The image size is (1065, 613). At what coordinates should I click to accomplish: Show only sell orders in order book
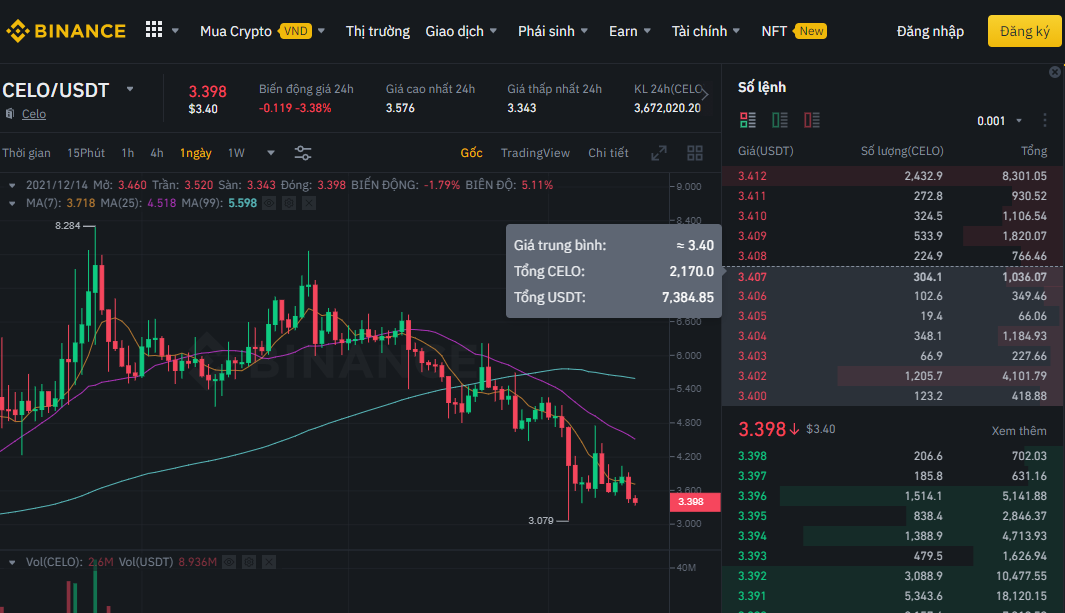point(812,121)
